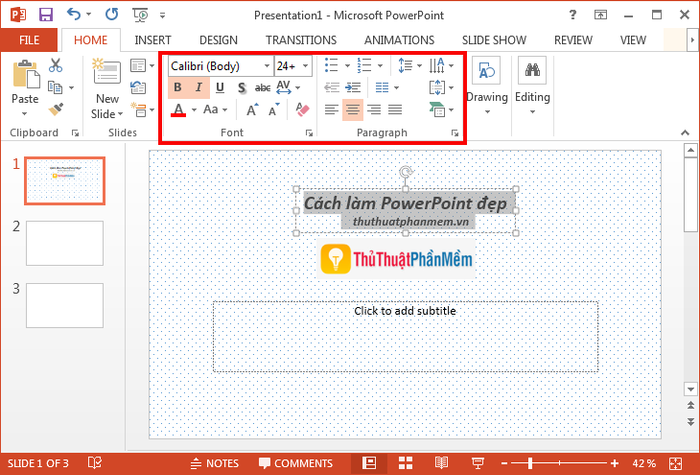Add a New Slide using the slide icon
The width and height of the screenshot is (700, 475).
tap(107, 71)
